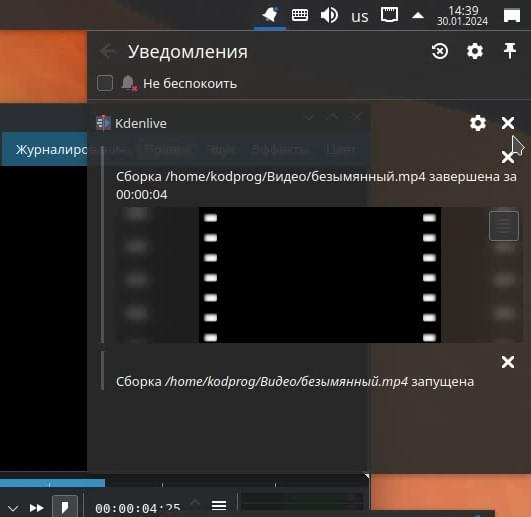Close the Kdenlive notification group
Screen dimensions: 531x517
click(x=508, y=123)
